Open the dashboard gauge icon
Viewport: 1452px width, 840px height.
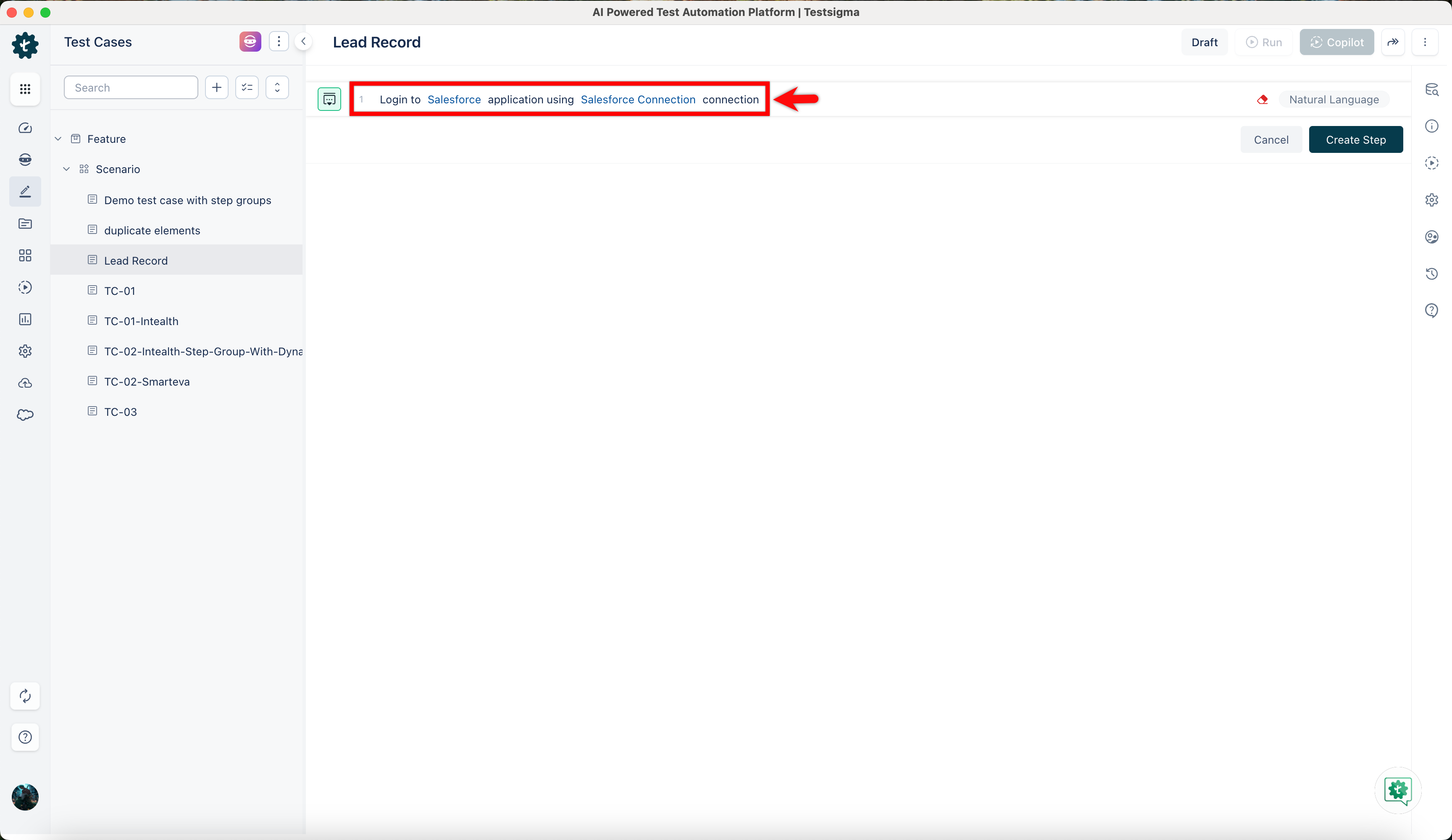pyautogui.click(x=25, y=128)
